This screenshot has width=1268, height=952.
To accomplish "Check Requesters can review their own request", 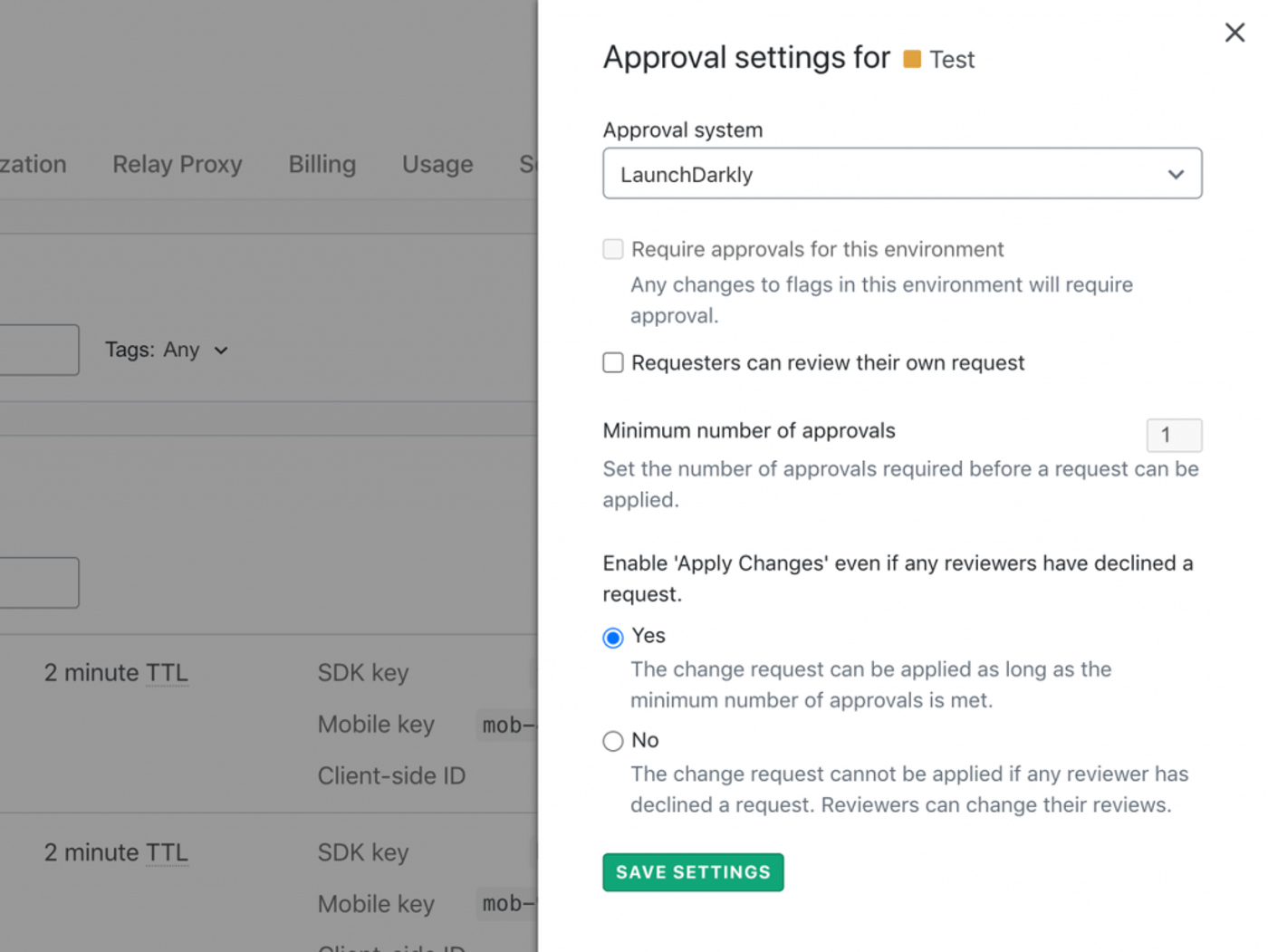I will pyautogui.click(x=613, y=363).
